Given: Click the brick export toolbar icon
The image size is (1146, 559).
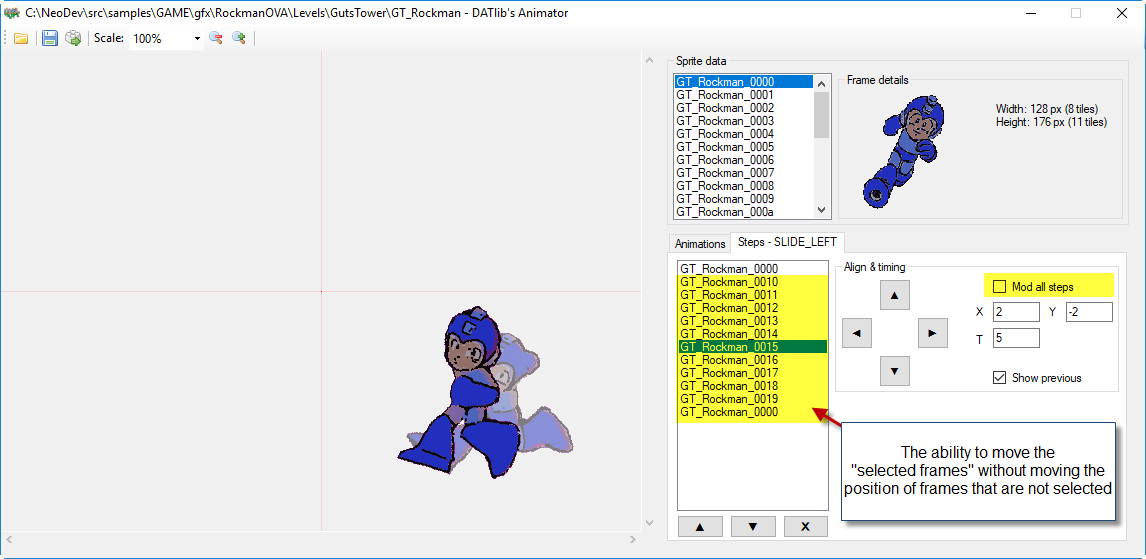Looking at the screenshot, I should [x=73, y=38].
